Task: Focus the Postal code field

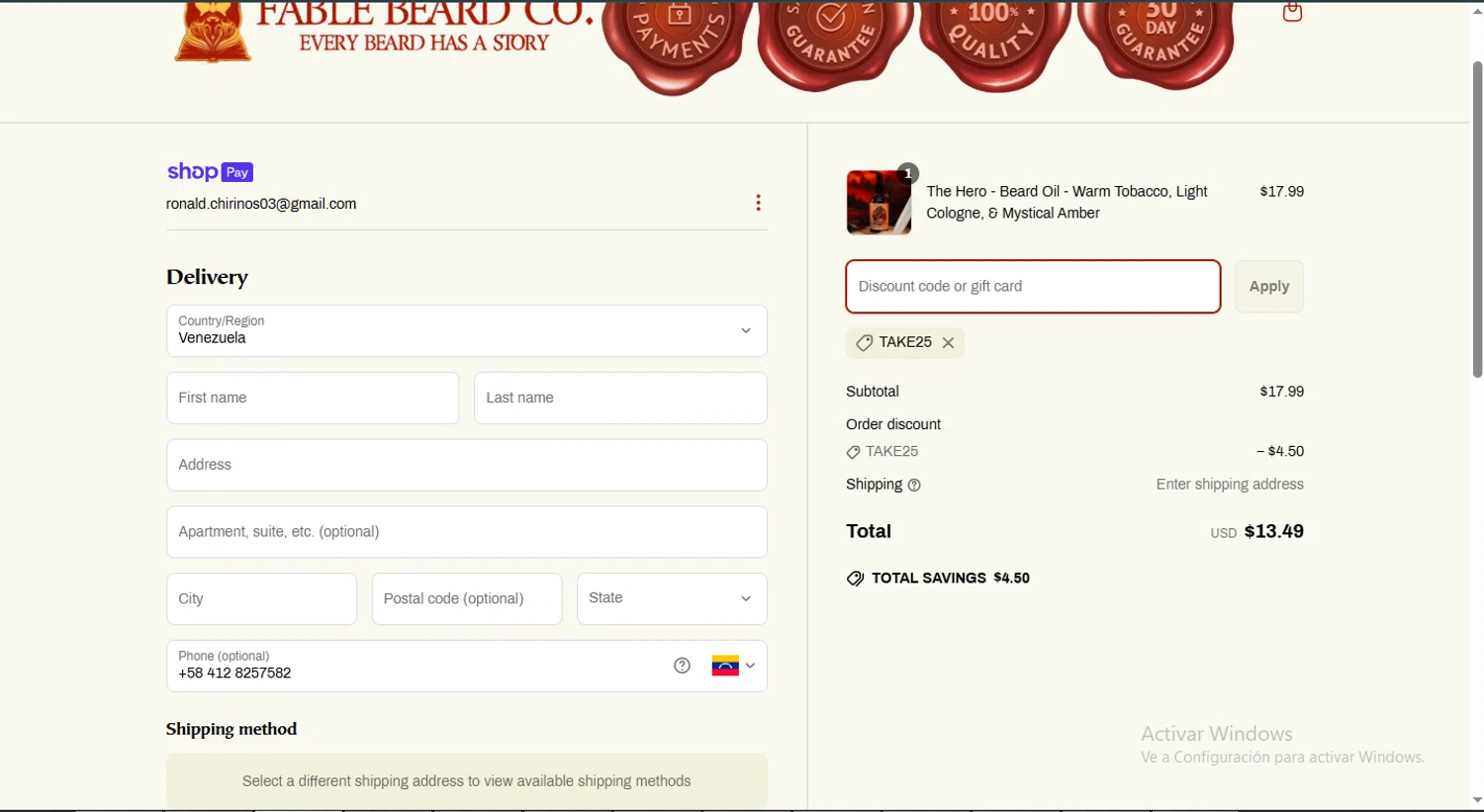Action: [x=467, y=598]
